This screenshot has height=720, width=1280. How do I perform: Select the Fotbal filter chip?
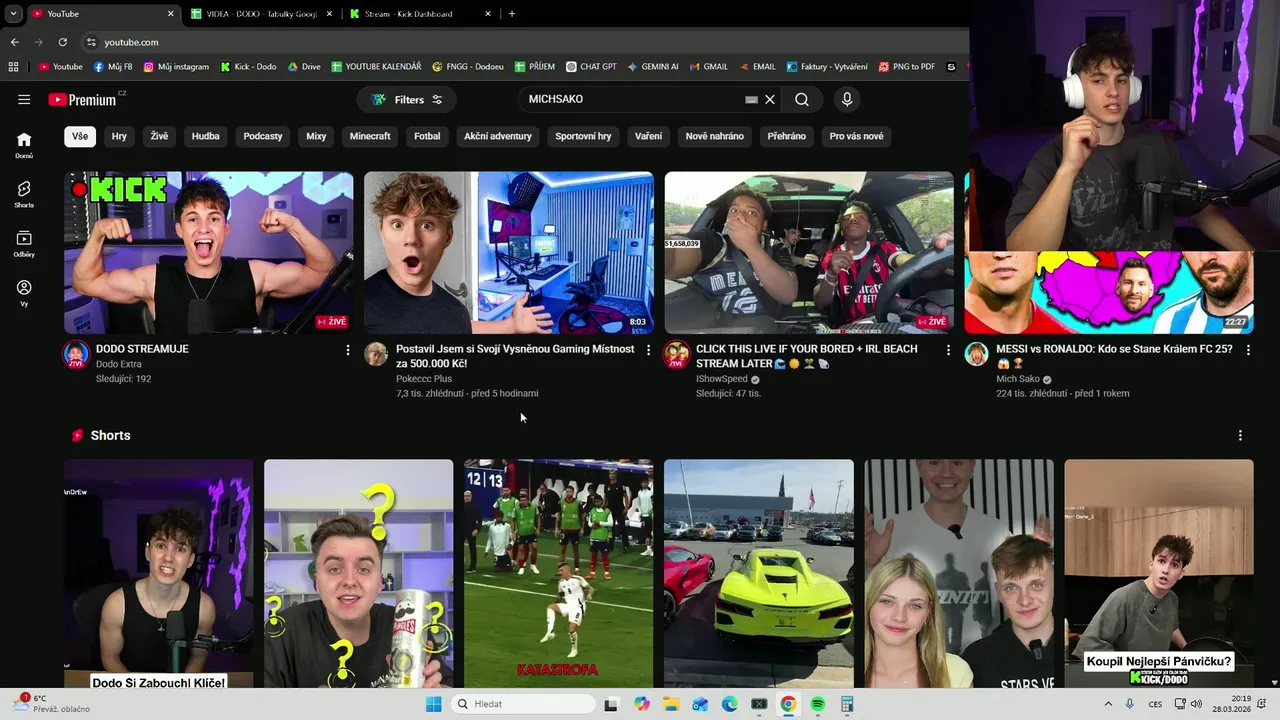[x=427, y=136]
